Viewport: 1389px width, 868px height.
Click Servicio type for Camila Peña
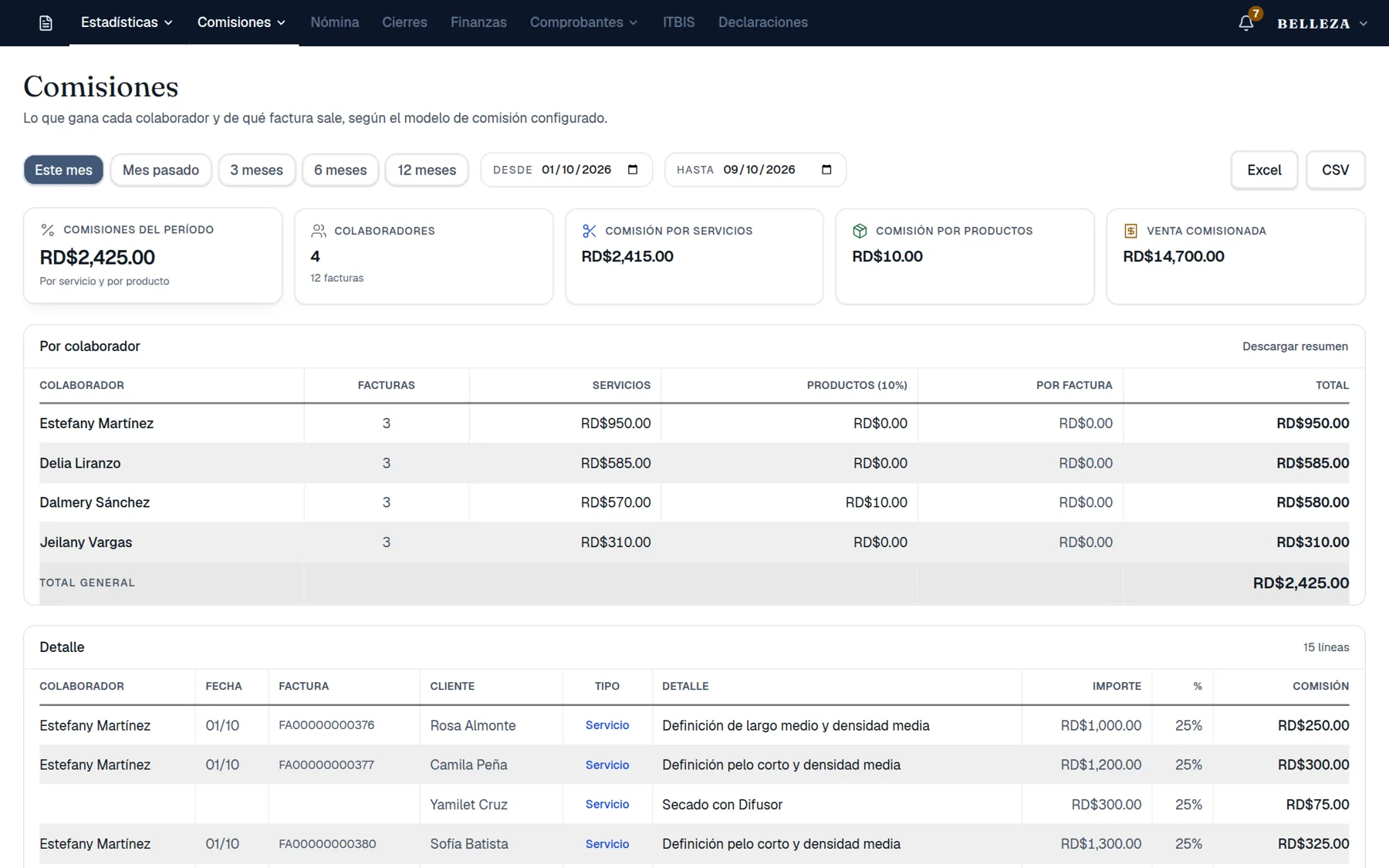[x=607, y=765]
